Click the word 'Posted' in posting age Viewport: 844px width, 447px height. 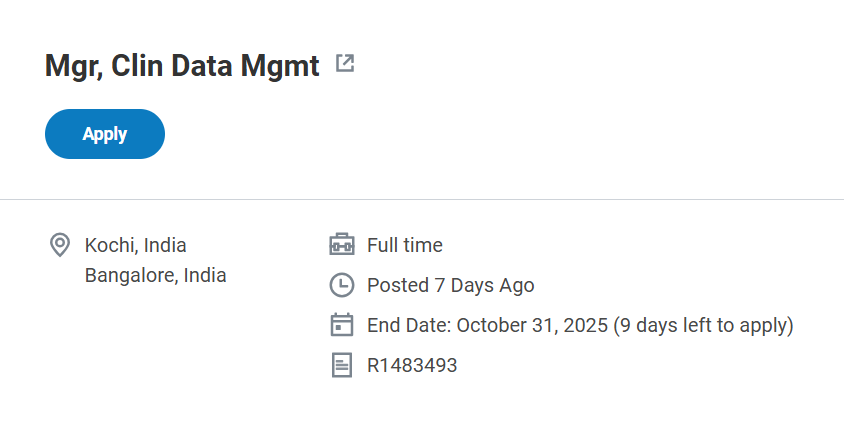(398, 285)
